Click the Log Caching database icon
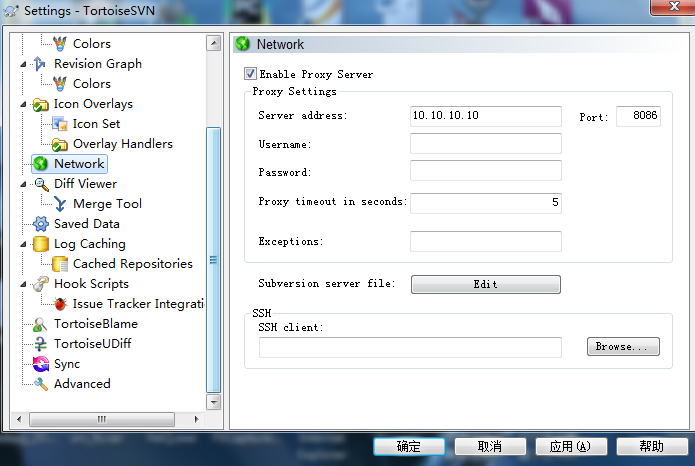This screenshot has width=695, height=466. [40, 244]
